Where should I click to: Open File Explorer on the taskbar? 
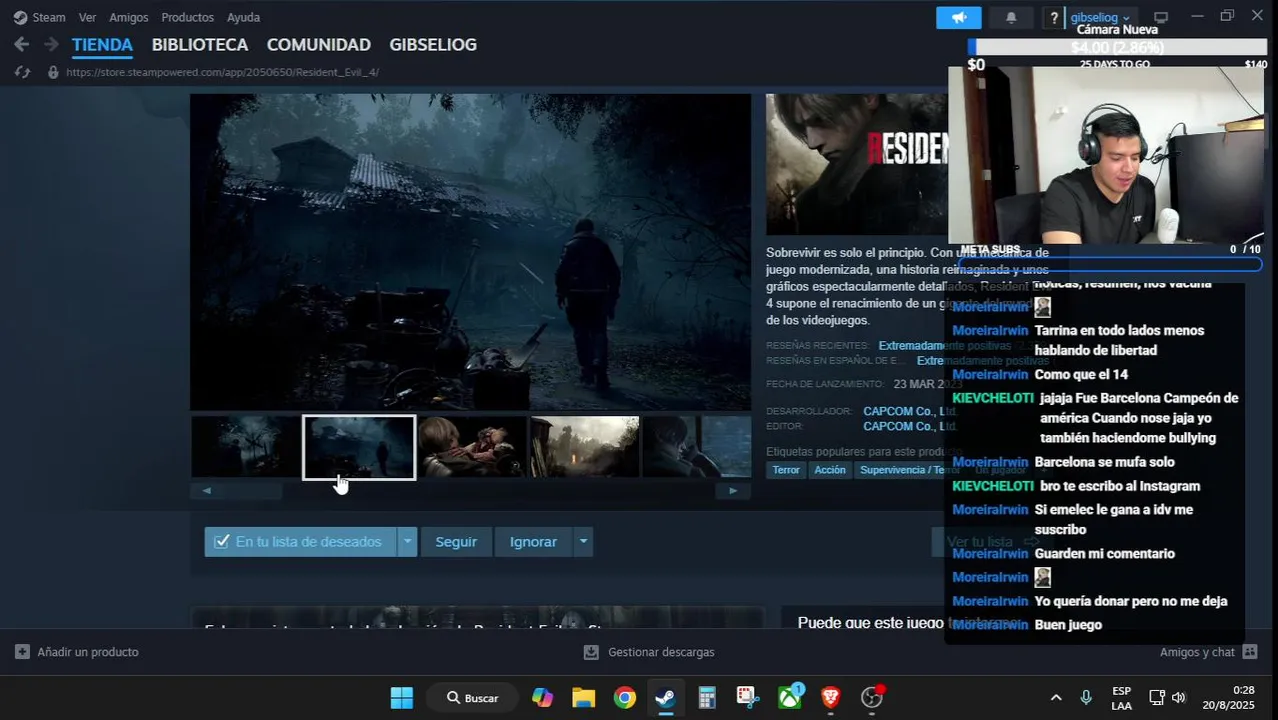click(x=584, y=698)
